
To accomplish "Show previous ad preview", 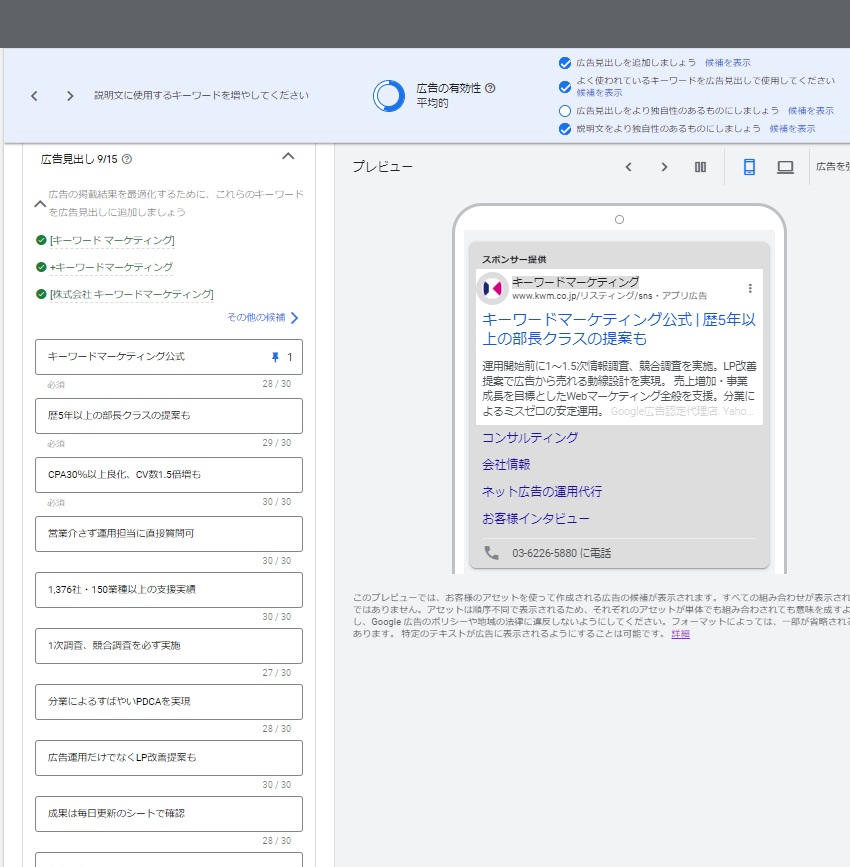I will [x=628, y=167].
